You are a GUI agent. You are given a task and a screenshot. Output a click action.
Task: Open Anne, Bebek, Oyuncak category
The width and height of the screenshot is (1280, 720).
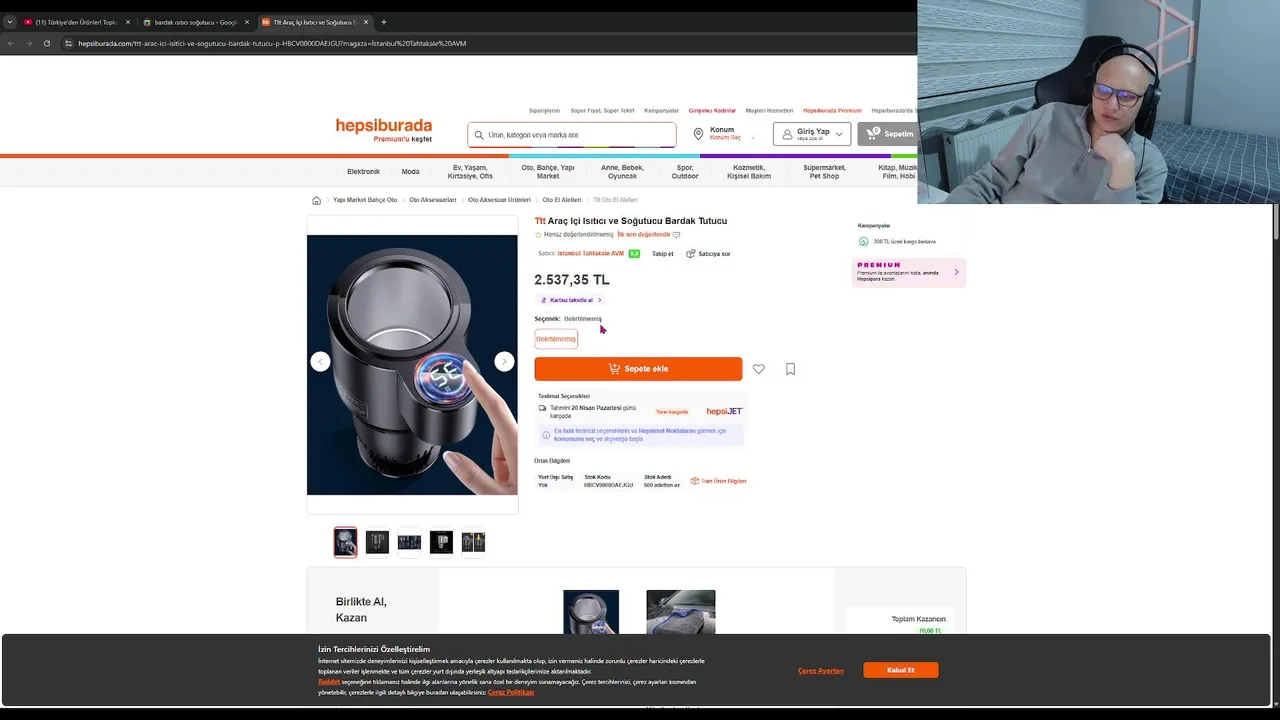(x=622, y=172)
